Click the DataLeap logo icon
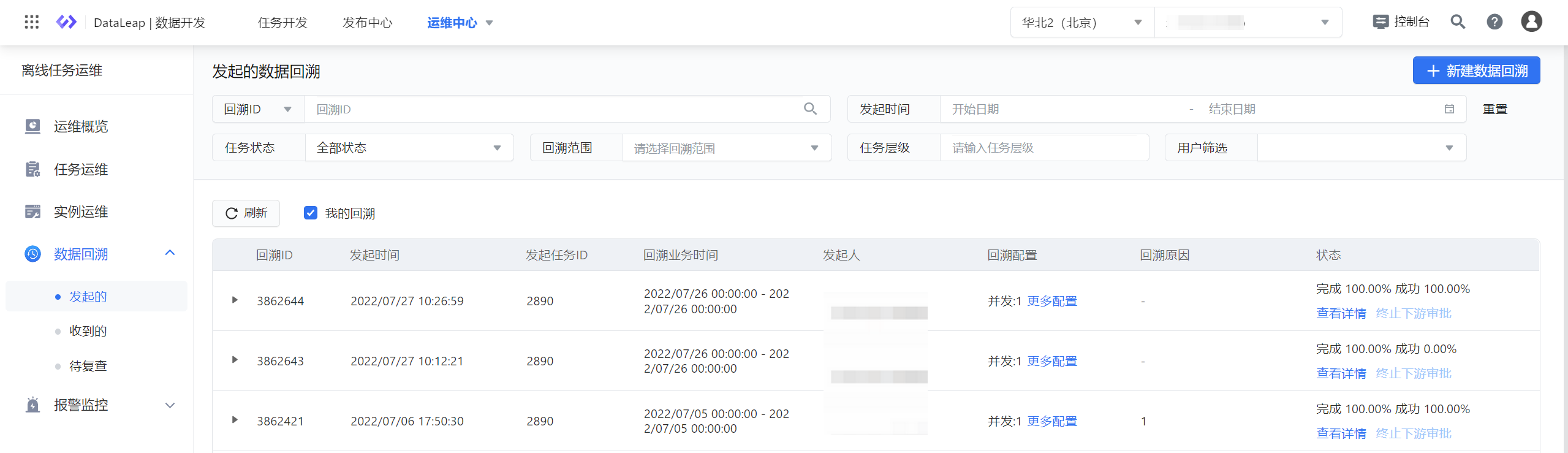Viewport: 1568px width, 453px height. pyautogui.click(x=66, y=23)
